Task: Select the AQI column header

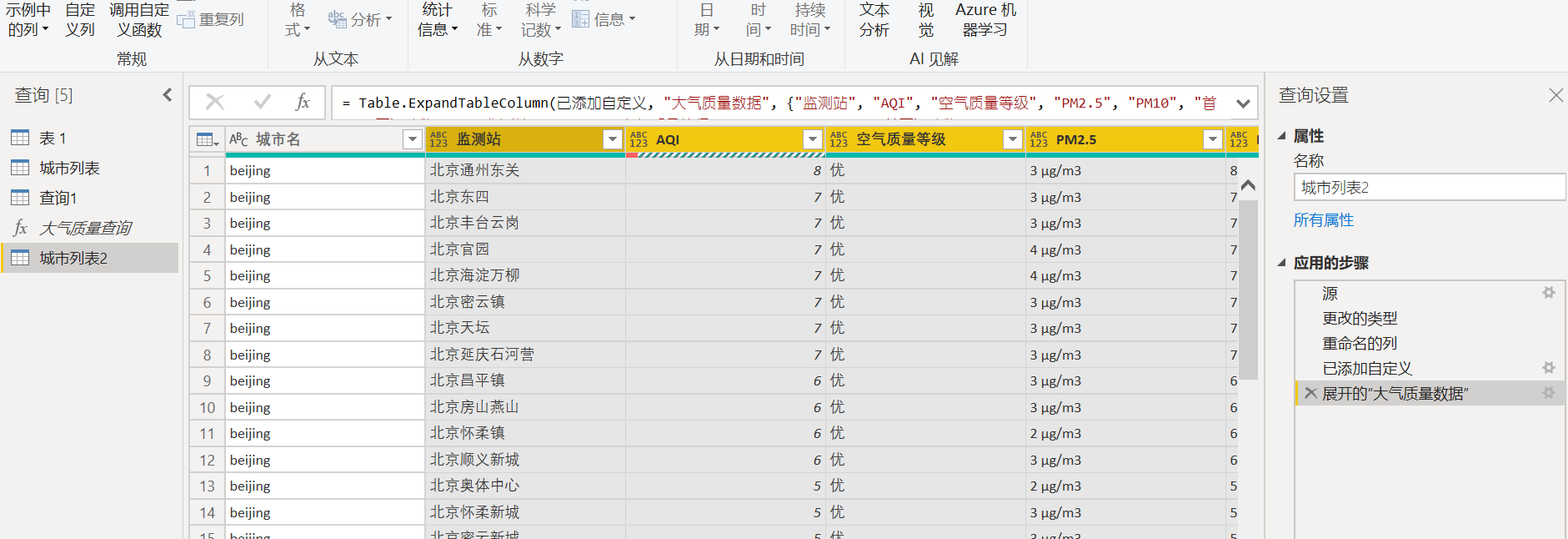Action: coord(725,139)
